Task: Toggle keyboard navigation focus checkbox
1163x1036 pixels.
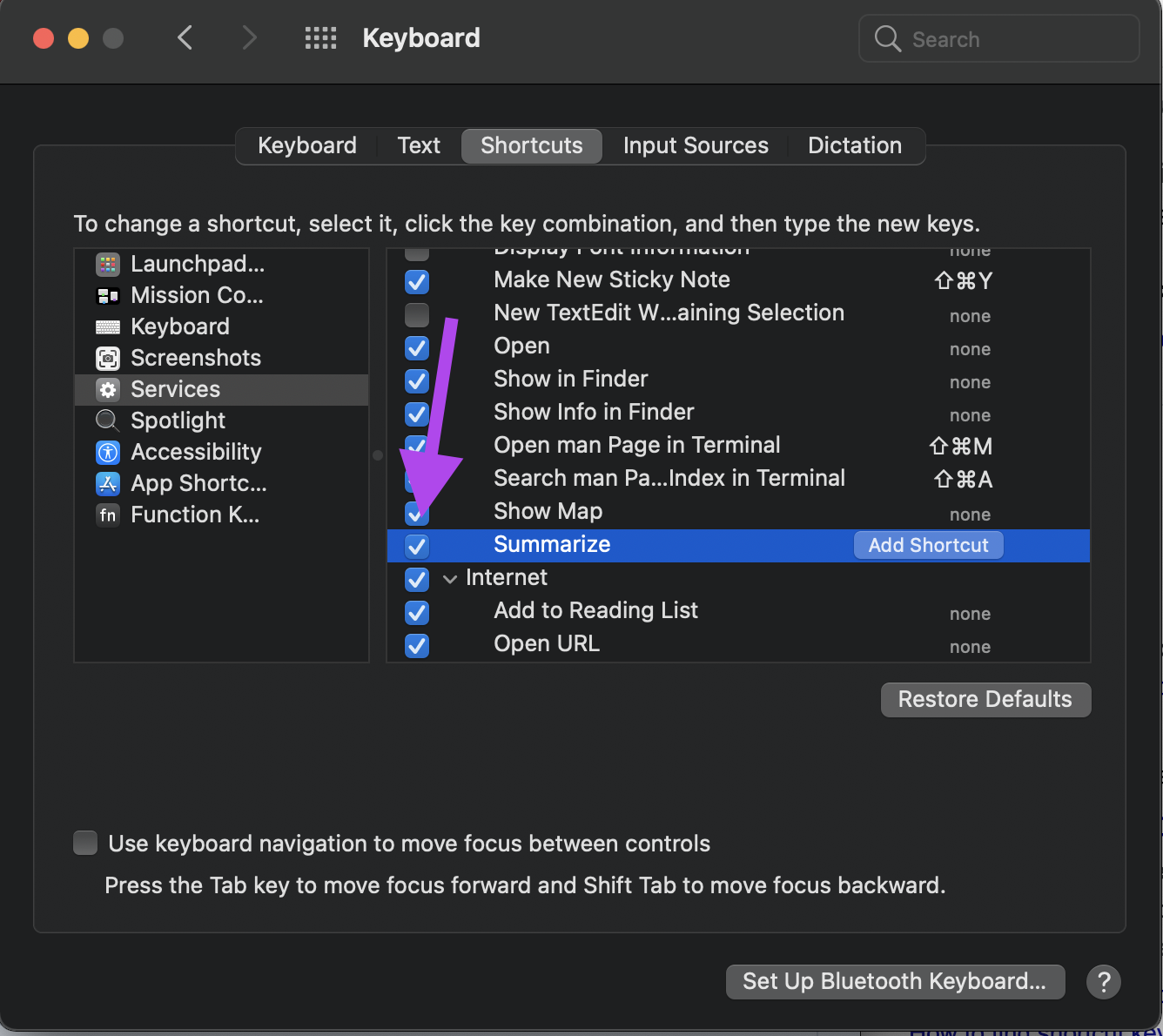Action: [x=85, y=843]
